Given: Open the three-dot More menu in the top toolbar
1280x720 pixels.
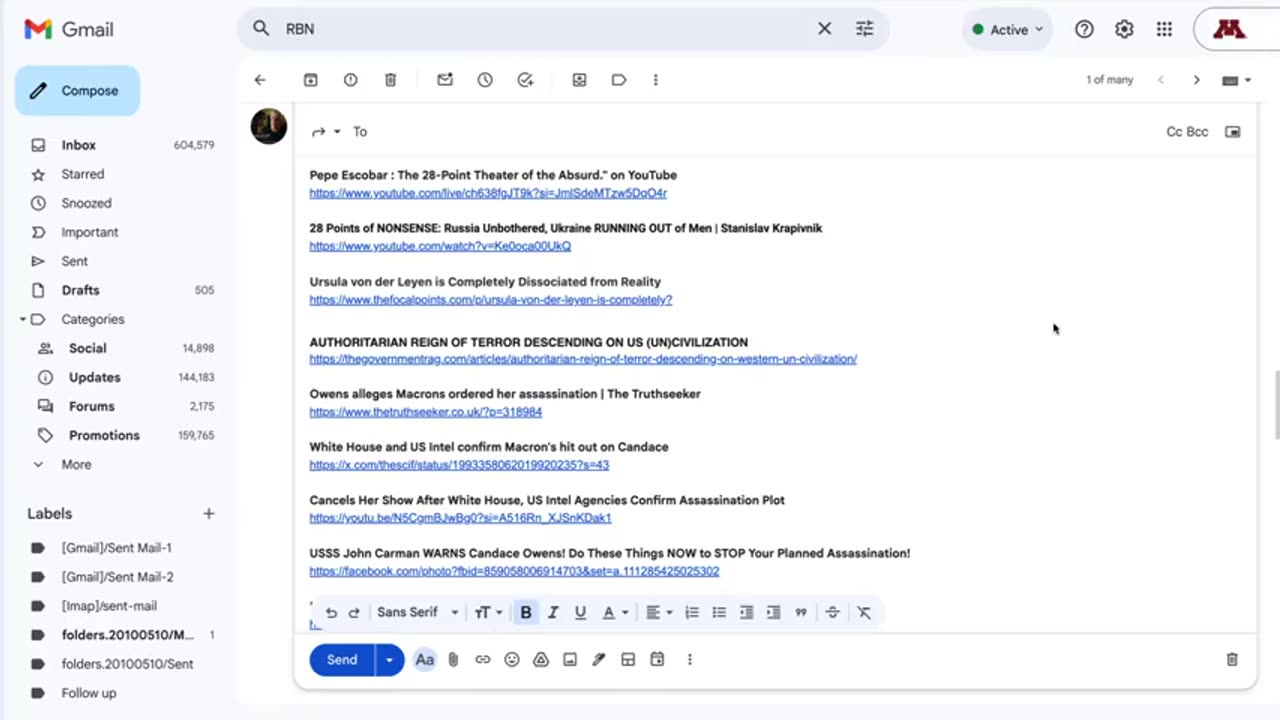Looking at the screenshot, I should coord(655,80).
